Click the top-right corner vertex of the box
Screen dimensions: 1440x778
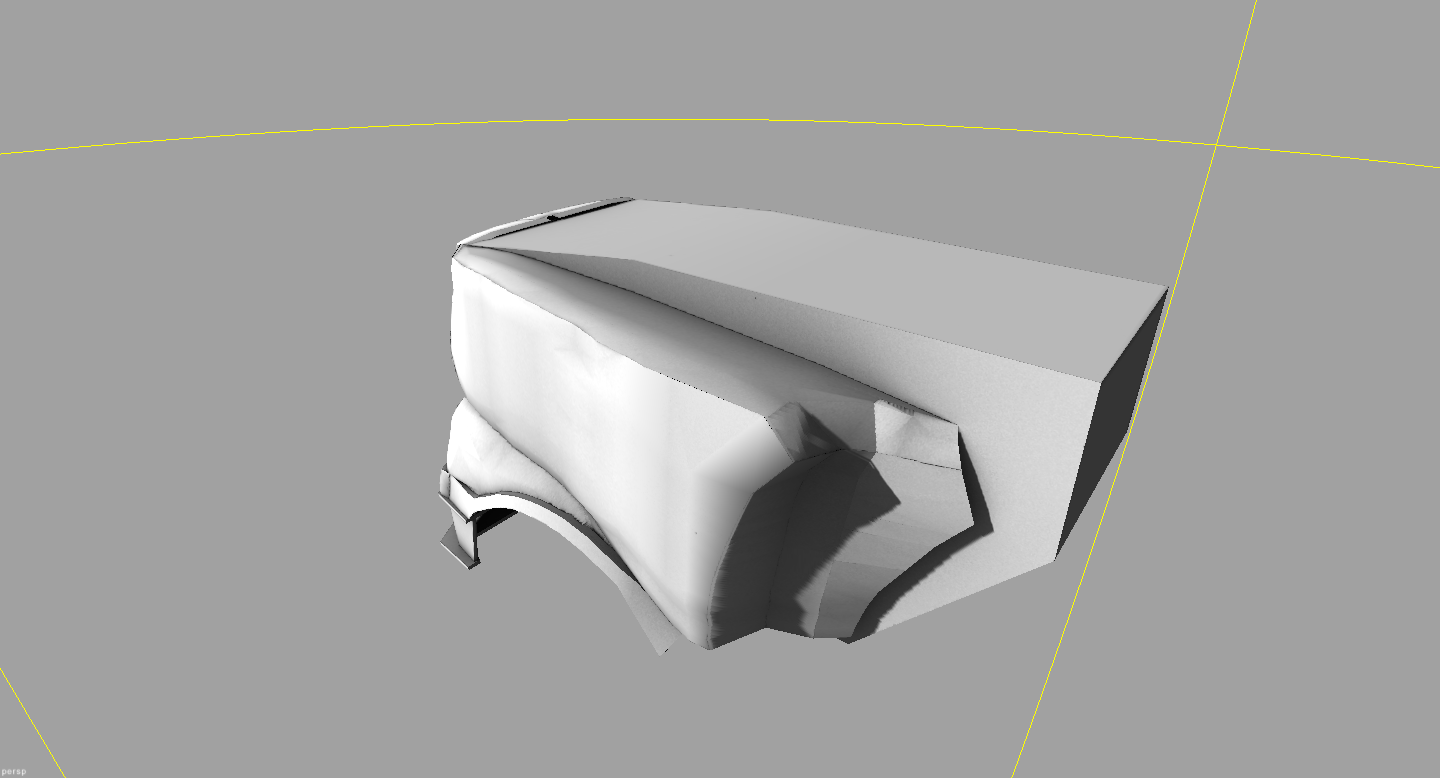click(x=1167, y=289)
